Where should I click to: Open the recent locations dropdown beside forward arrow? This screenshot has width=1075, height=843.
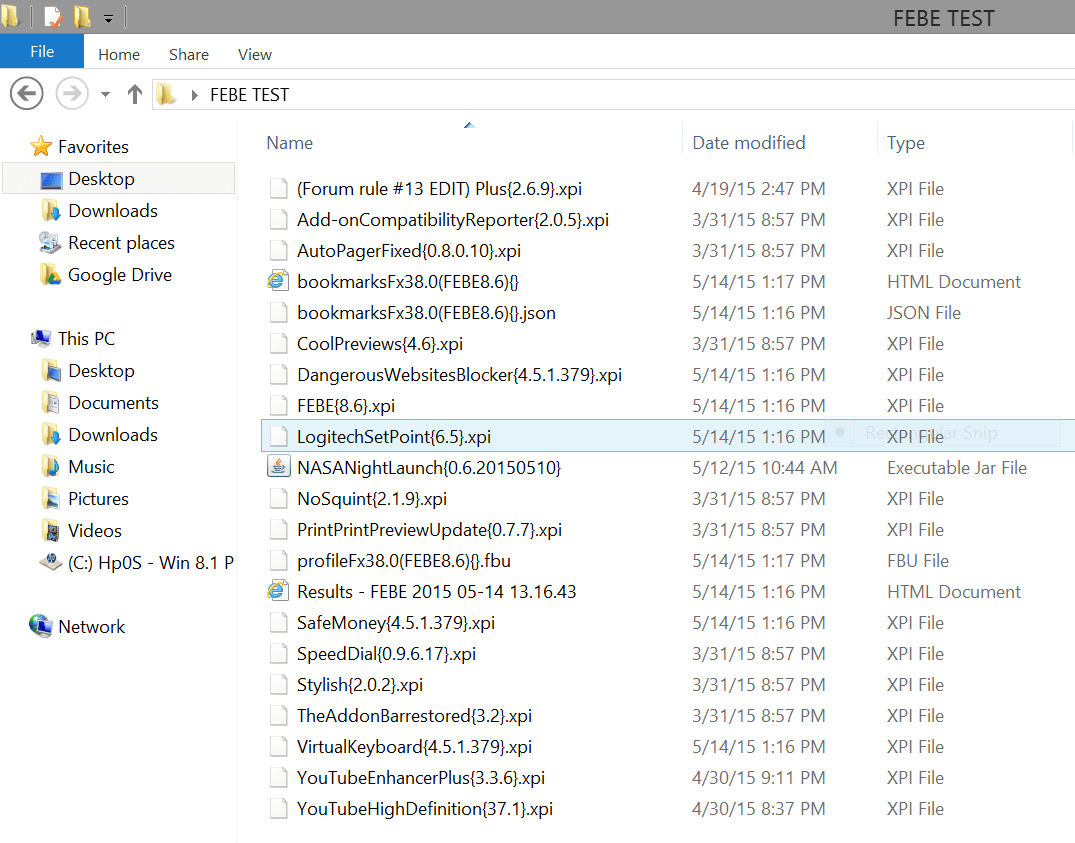click(104, 93)
